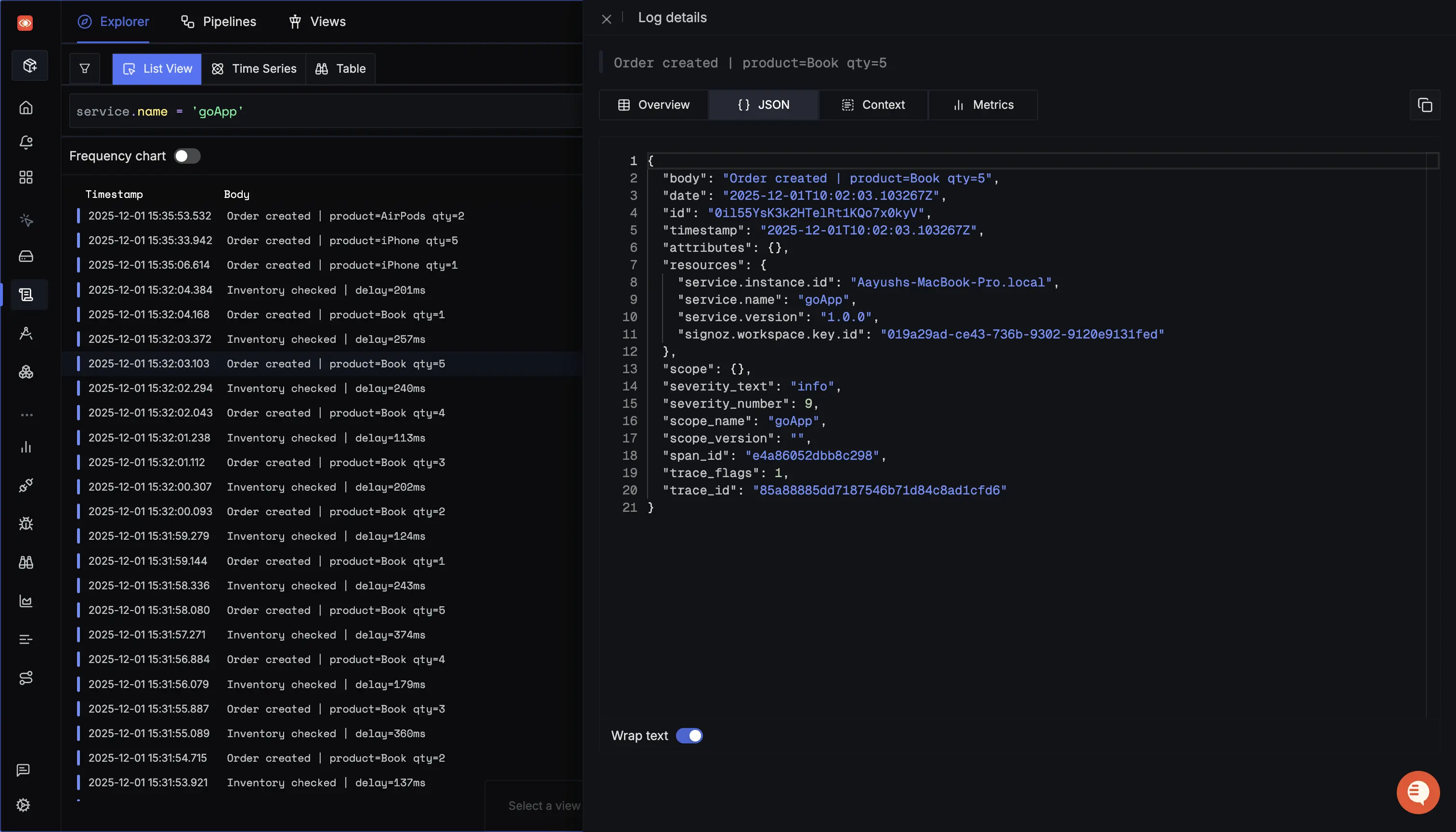The width and height of the screenshot is (1456, 832).
Task: Enable the Frequency chart toggle
Action: (187, 156)
